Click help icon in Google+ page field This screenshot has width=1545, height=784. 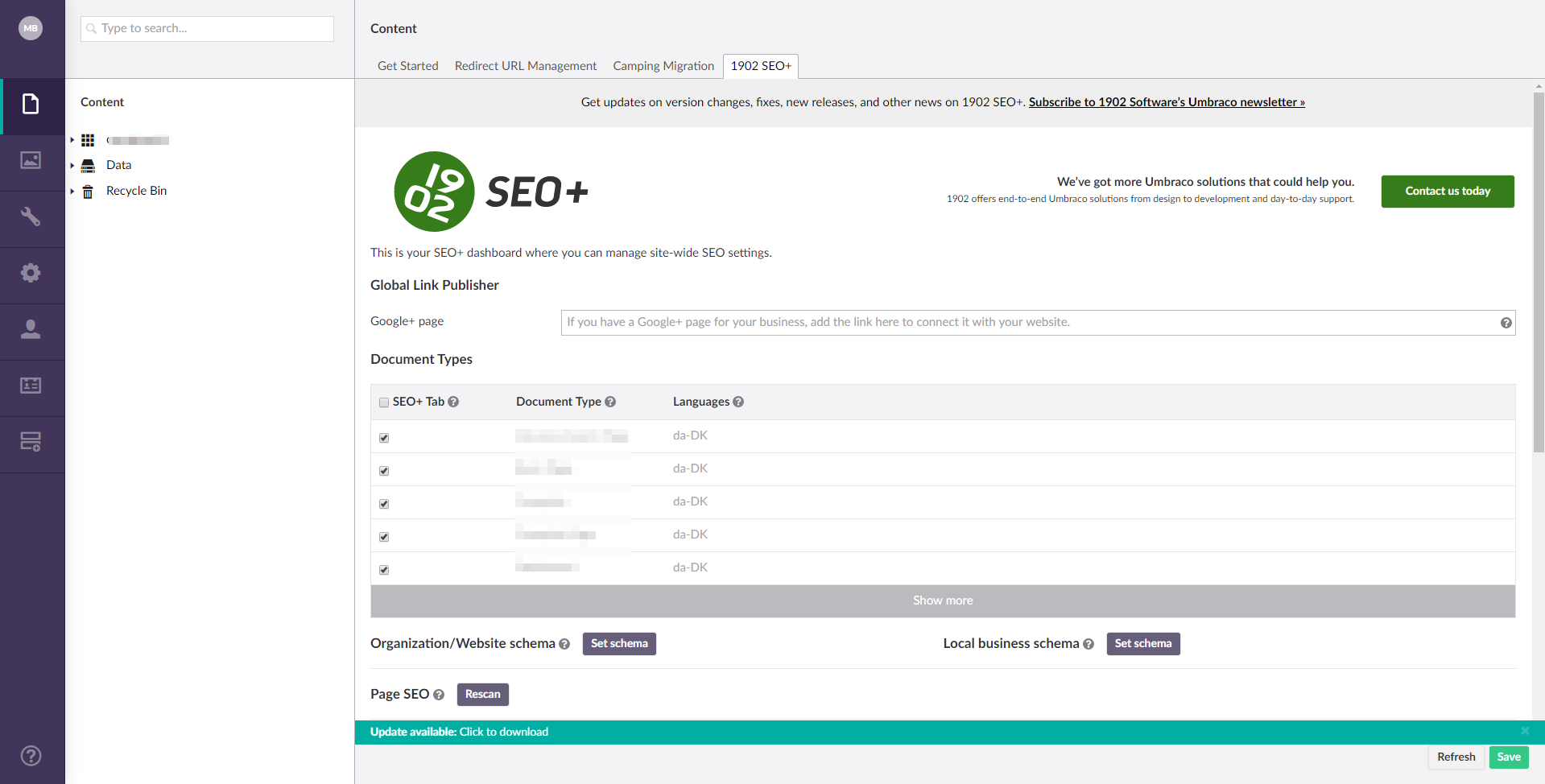(1506, 323)
